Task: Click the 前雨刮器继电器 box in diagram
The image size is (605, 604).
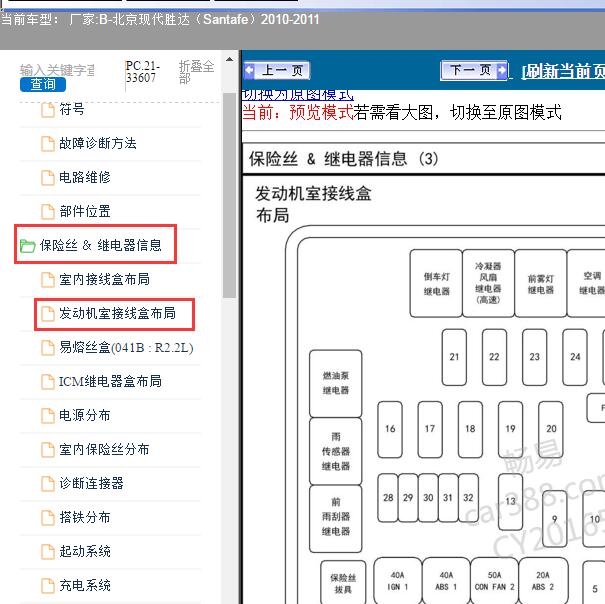Action: [x=336, y=519]
